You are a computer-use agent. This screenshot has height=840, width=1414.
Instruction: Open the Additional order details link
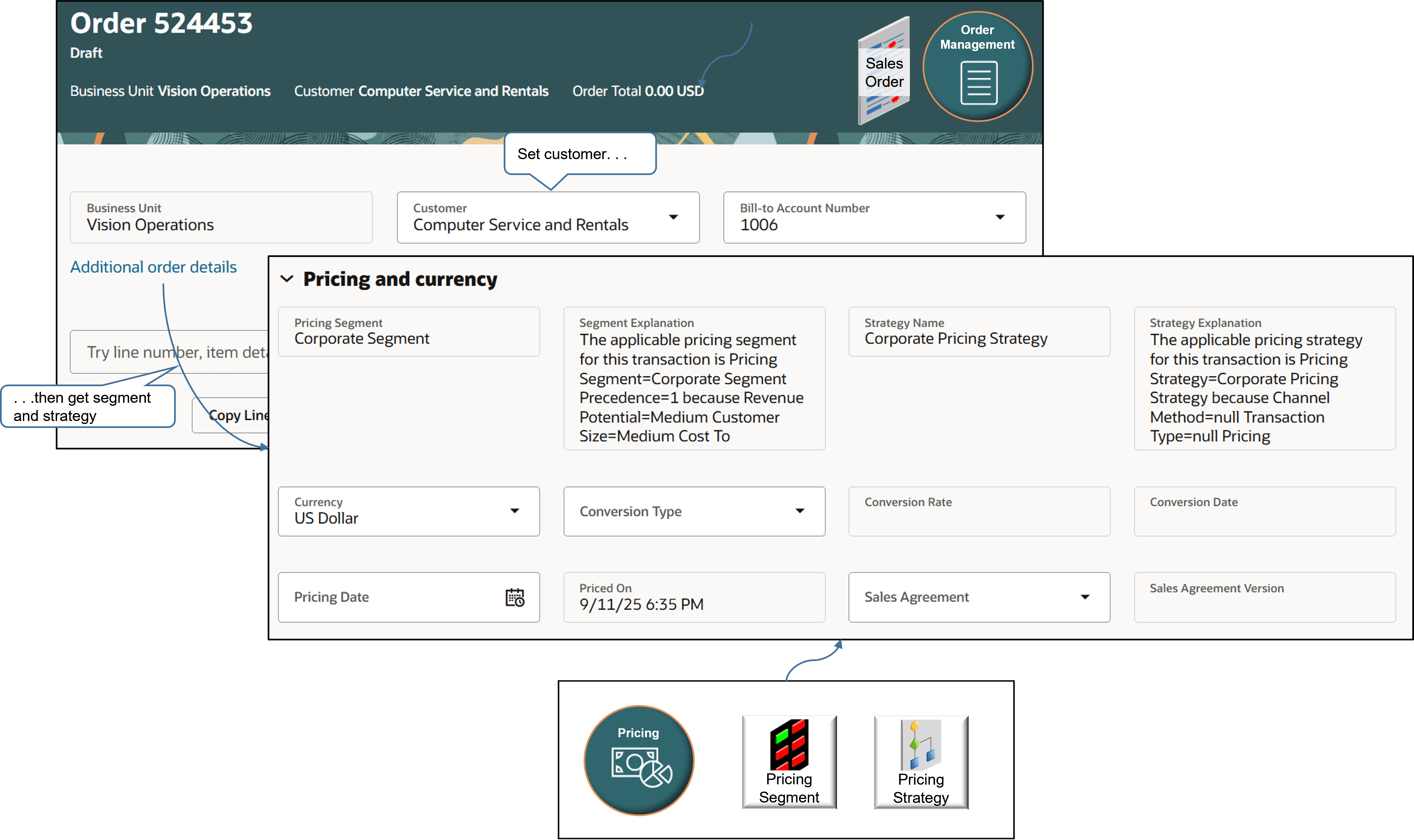[x=153, y=267]
